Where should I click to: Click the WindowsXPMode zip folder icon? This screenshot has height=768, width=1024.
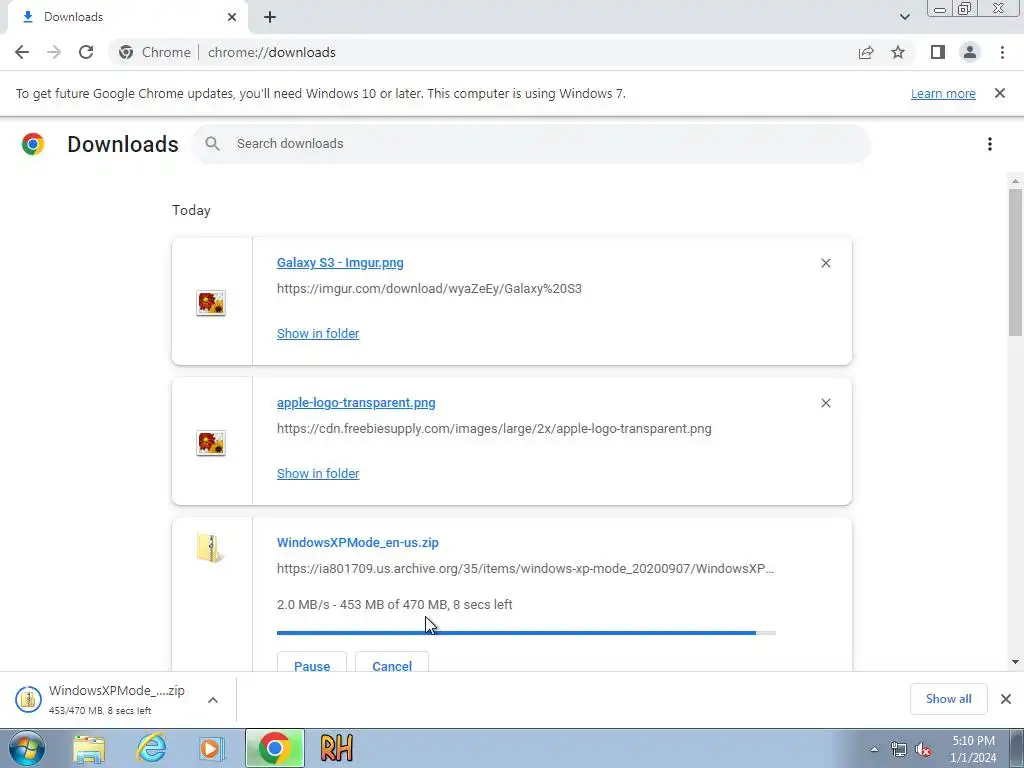[x=210, y=547]
